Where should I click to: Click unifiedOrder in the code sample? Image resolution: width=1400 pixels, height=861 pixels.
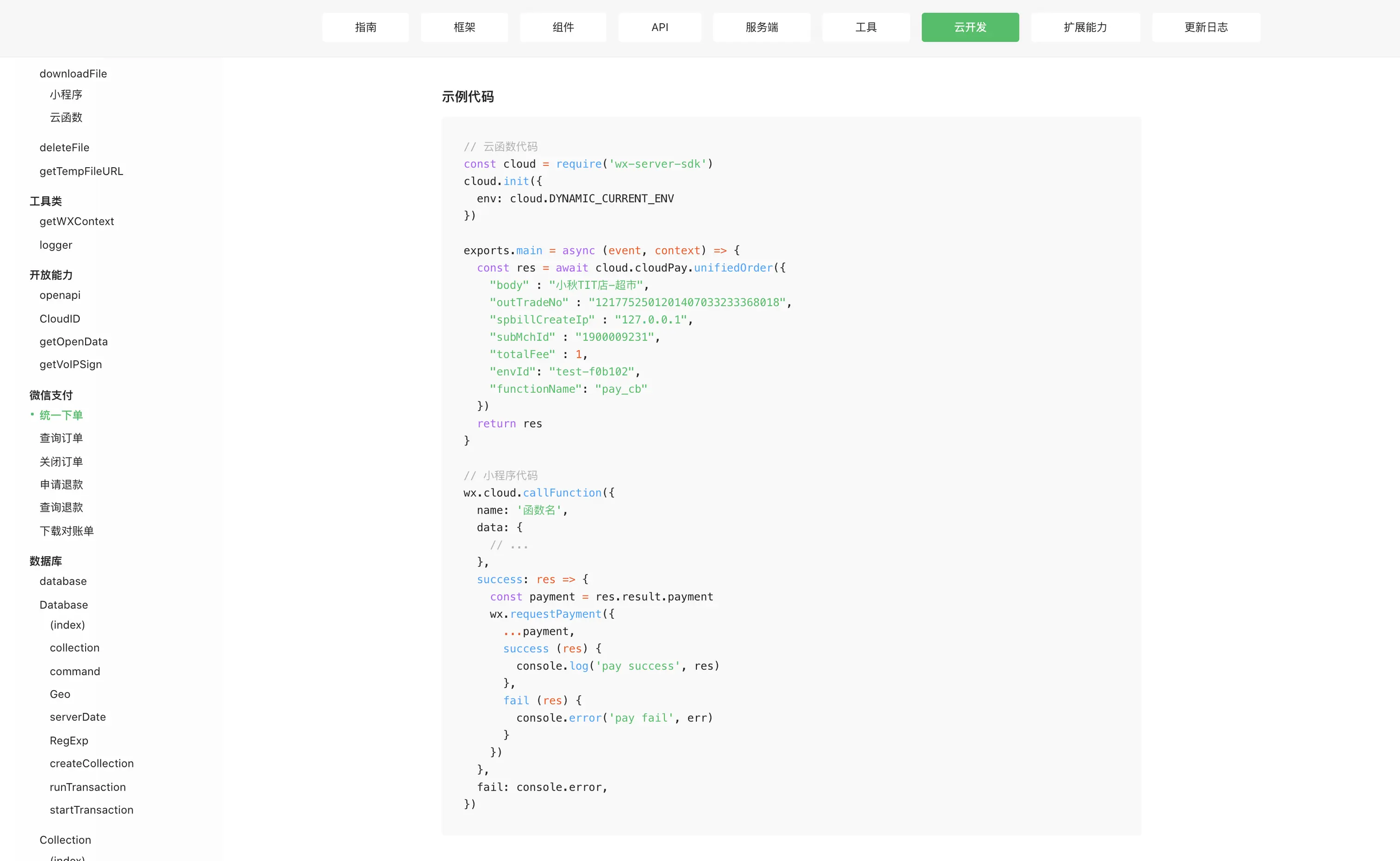point(733,268)
